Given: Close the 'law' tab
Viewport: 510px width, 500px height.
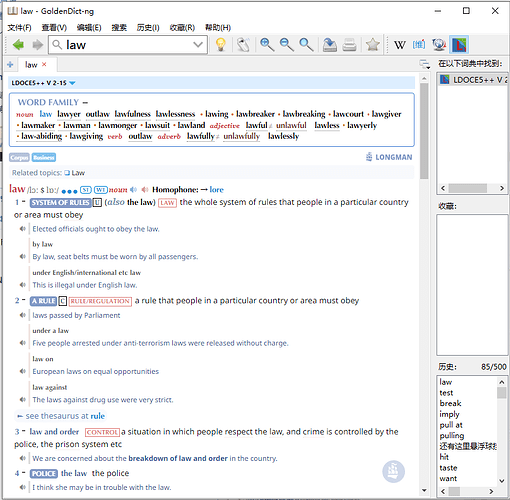Looking at the screenshot, I should tap(44, 64).
